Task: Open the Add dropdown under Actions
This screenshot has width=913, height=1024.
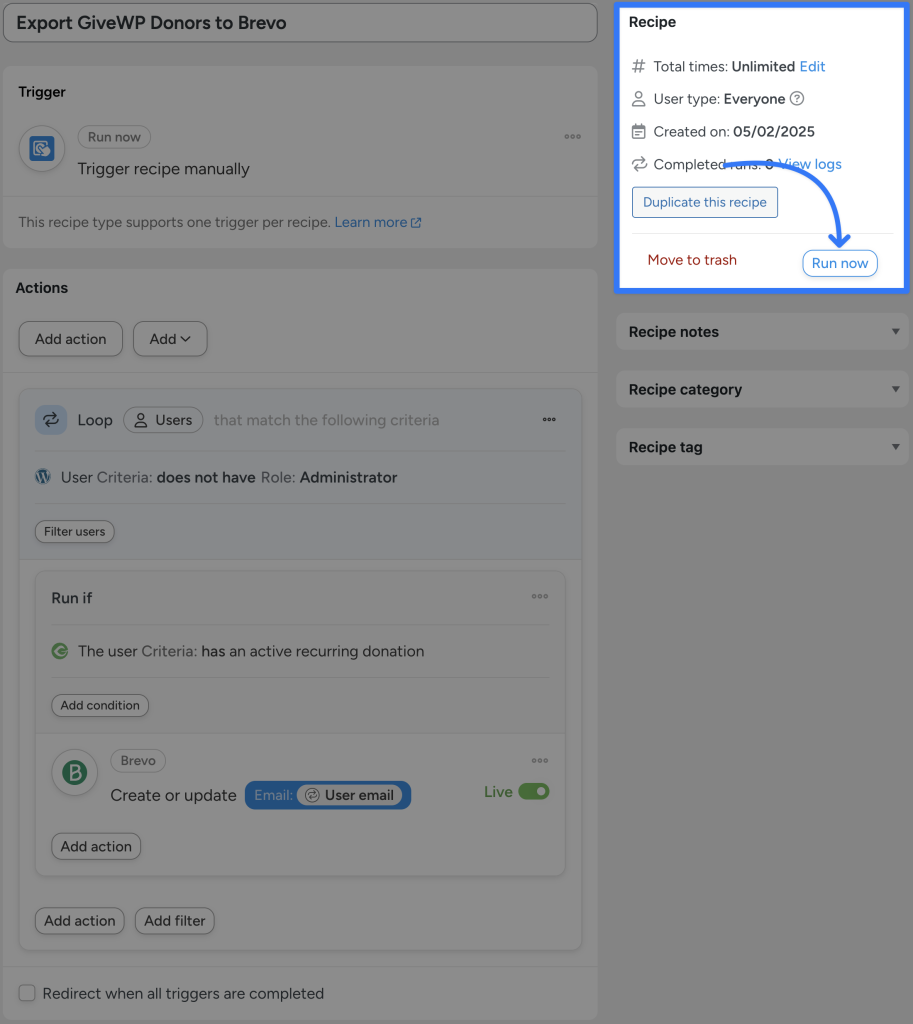Action: pos(169,338)
